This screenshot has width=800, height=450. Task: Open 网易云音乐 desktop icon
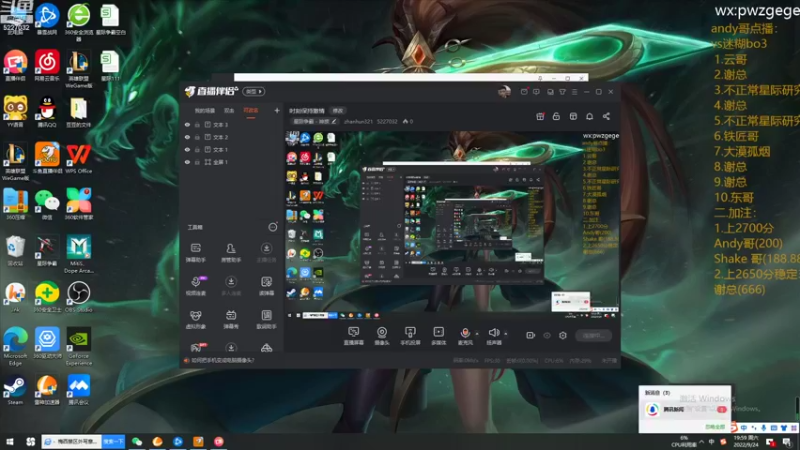[x=47, y=66]
